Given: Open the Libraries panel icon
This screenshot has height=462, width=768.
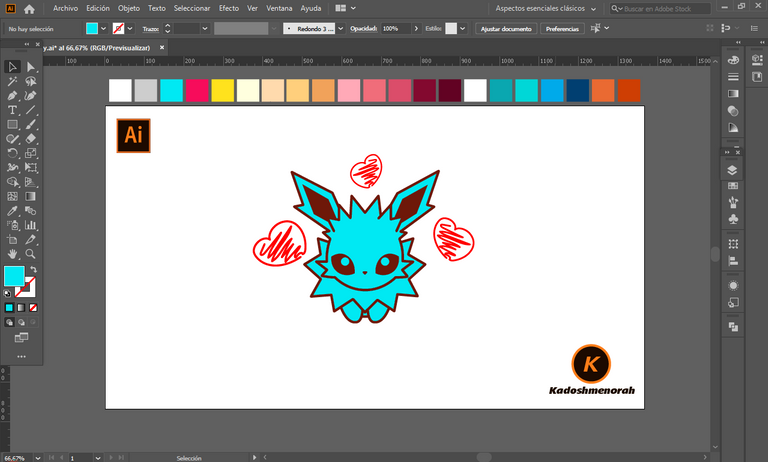Looking at the screenshot, I should click(757, 76).
